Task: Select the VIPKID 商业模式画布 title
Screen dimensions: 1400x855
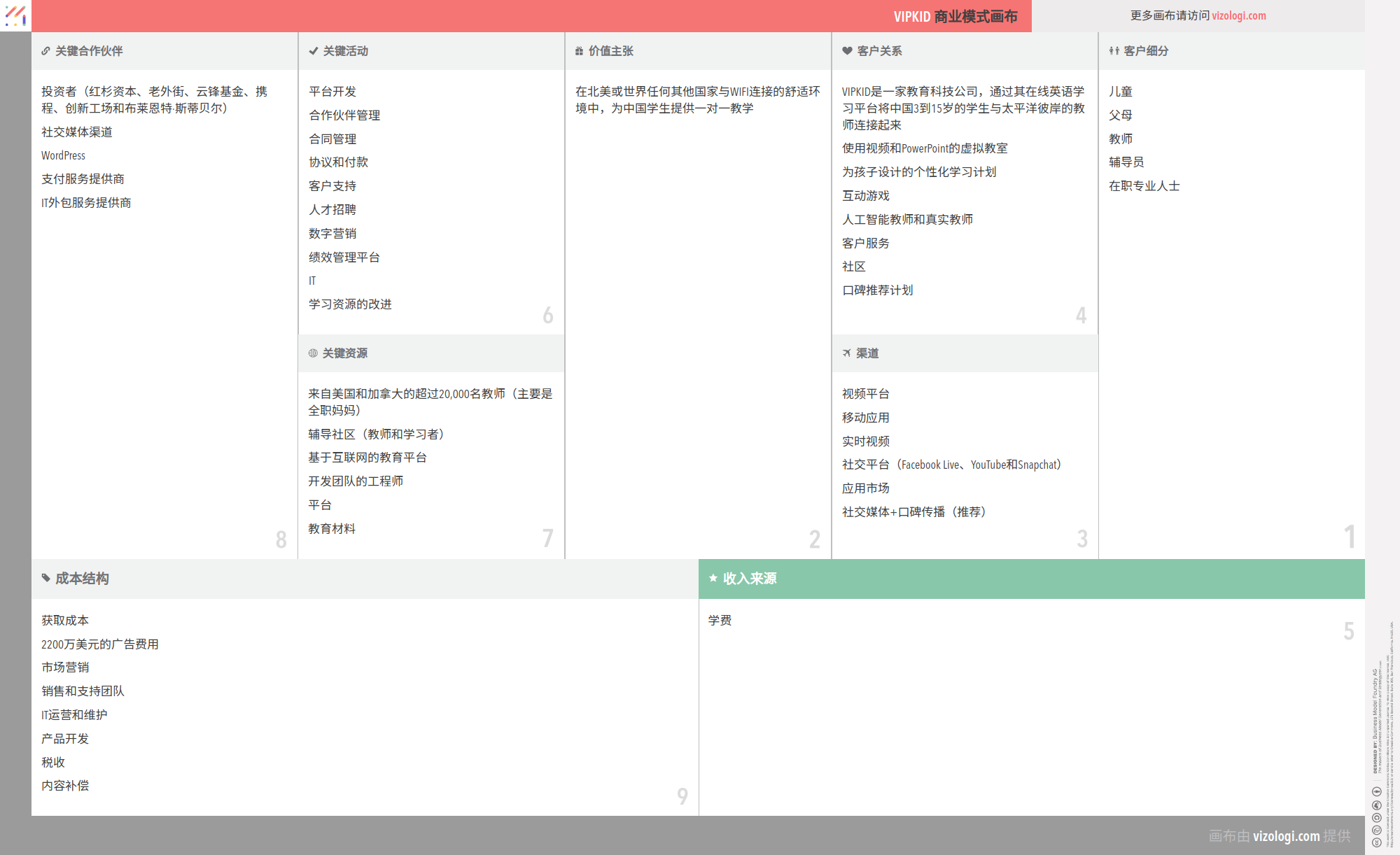Action: [955, 16]
